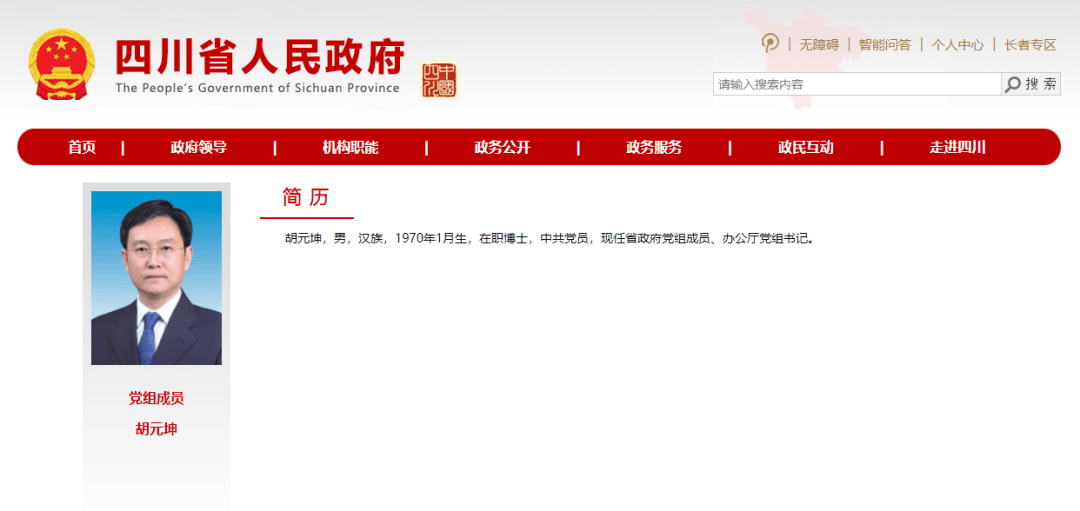This screenshot has height=511, width=1080.
Task: Select 首页 in the navigation bar
Action: 82,147
